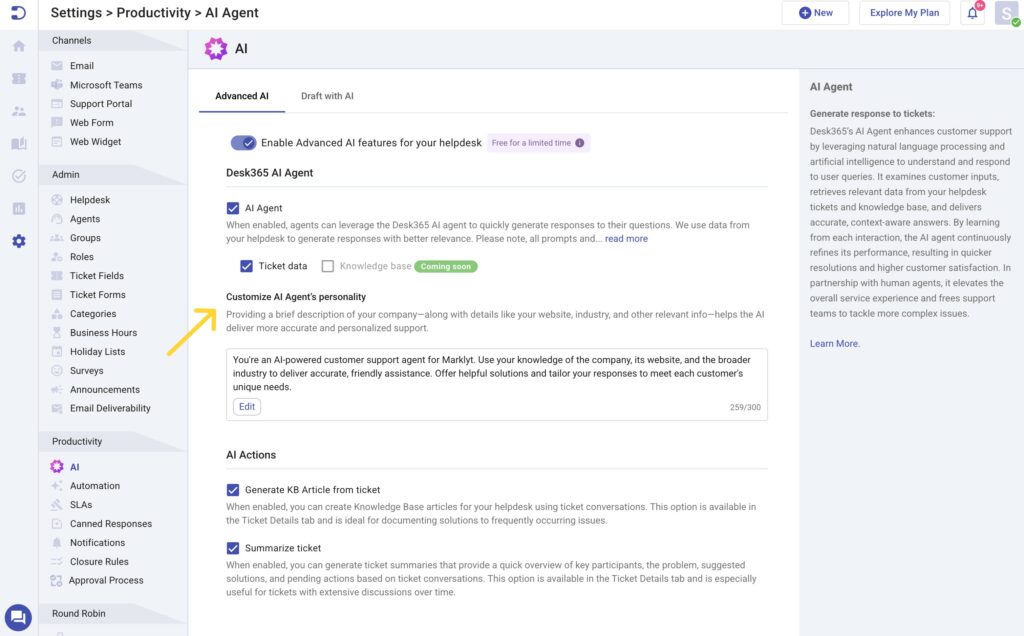Screen dimensions: 1024x636
Task: Click Edit under the personality text
Action: point(246,406)
